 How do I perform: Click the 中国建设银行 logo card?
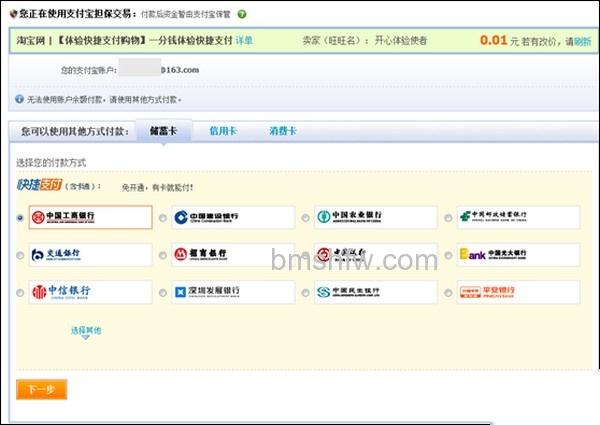pyautogui.click(x=233, y=217)
